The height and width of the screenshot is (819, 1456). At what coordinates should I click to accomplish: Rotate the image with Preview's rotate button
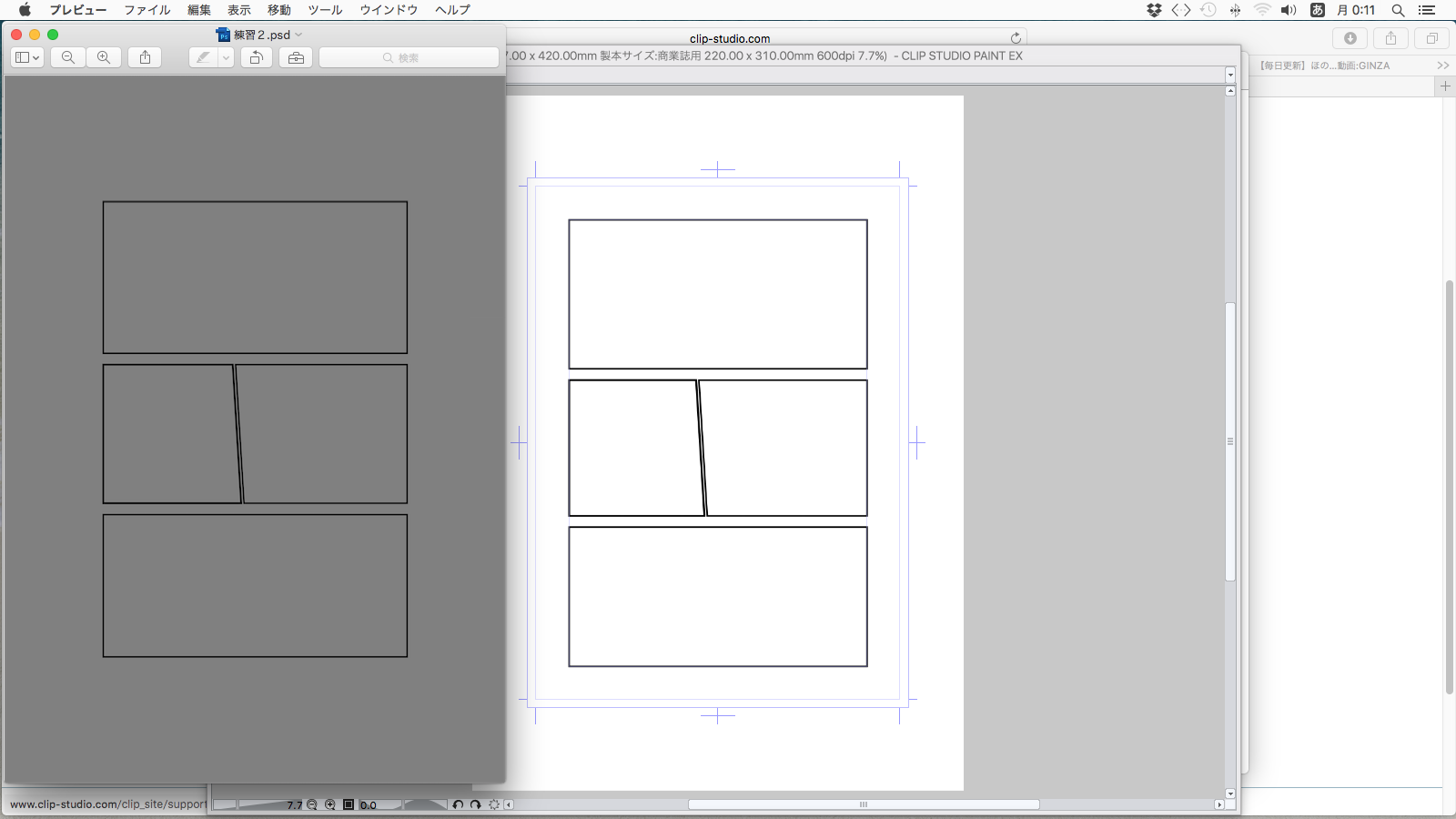257,57
